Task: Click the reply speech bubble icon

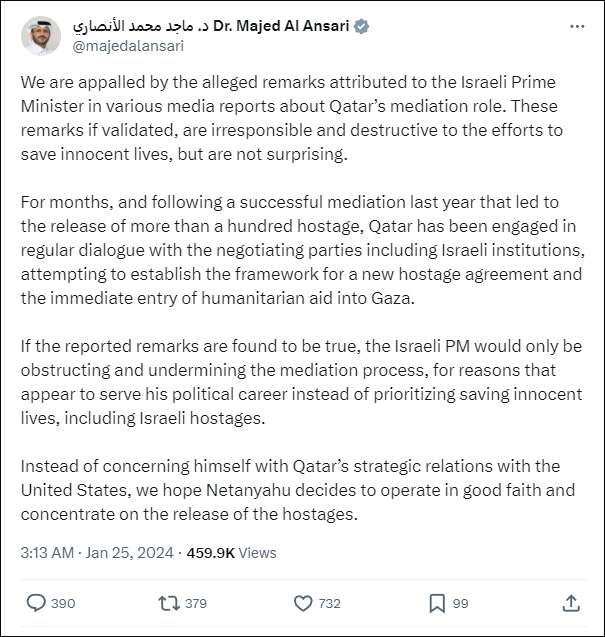Action: coord(36,603)
